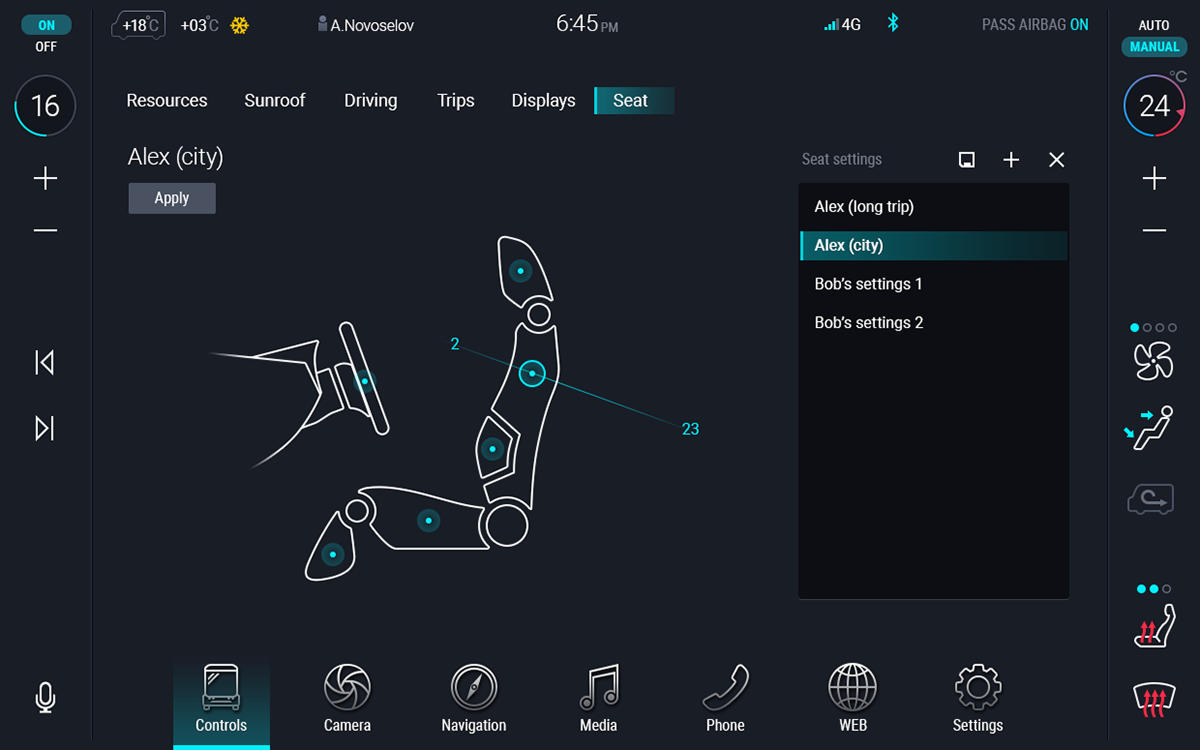
Task: Select the backrest adjustment point
Action: pos(532,373)
